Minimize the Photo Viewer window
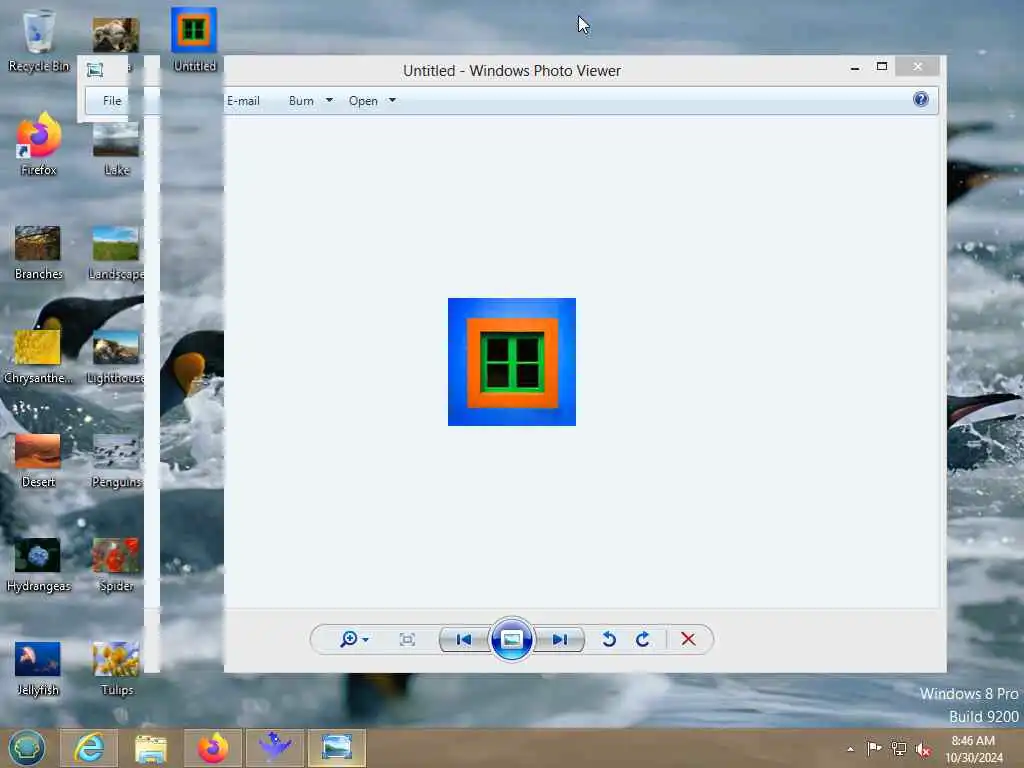Image resolution: width=1024 pixels, height=768 pixels. (855, 67)
